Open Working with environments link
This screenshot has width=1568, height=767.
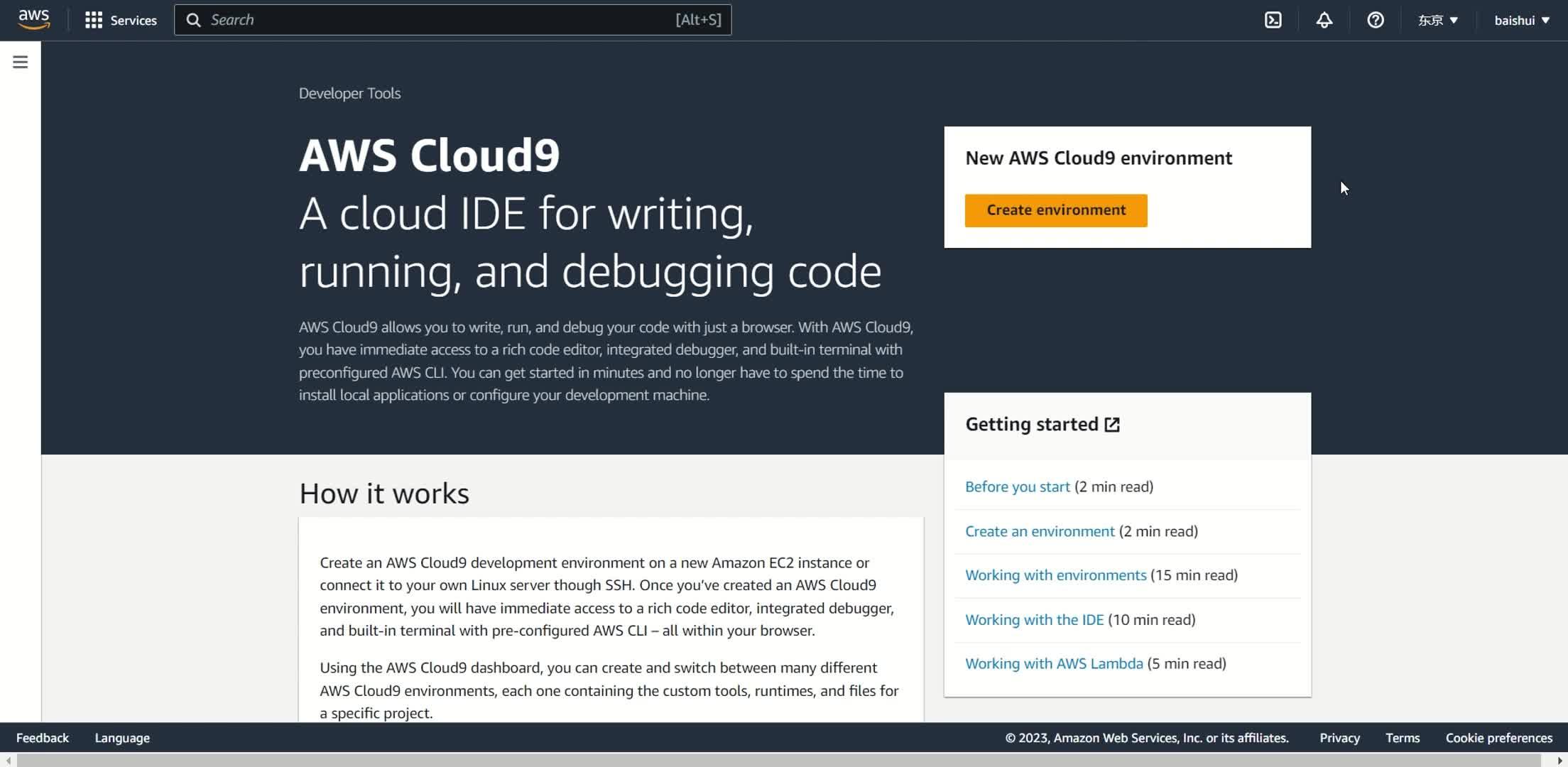(x=1055, y=575)
